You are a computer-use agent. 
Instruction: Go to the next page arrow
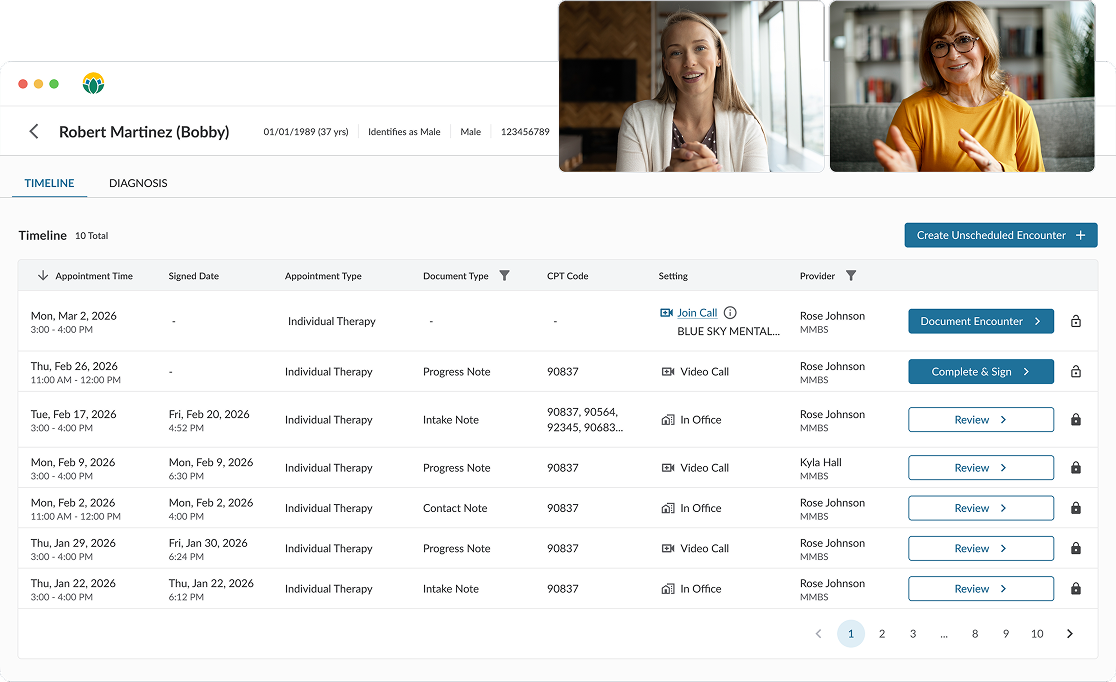point(1070,634)
